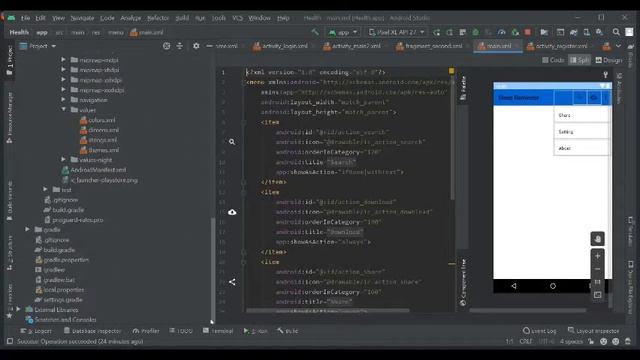Screen dimensions: 640x360
Task: Switch editor to Split view
Action: point(580,60)
